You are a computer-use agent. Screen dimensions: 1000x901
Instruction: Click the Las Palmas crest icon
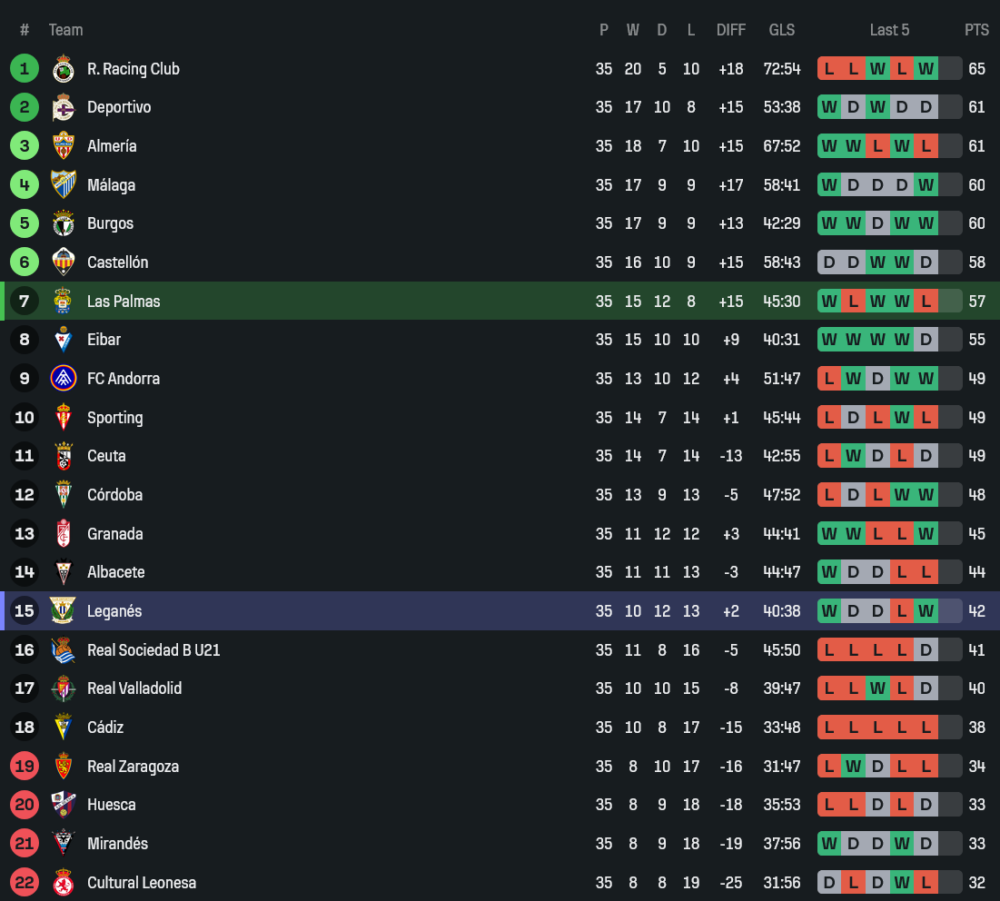tap(63, 301)
